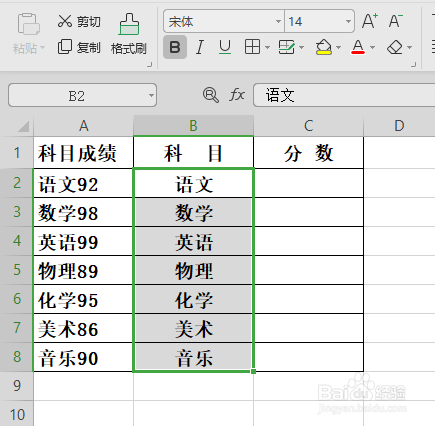The image size is (435, 426).
Task: Click the Cut (剪切) scissors button
Action: point(79,21)
